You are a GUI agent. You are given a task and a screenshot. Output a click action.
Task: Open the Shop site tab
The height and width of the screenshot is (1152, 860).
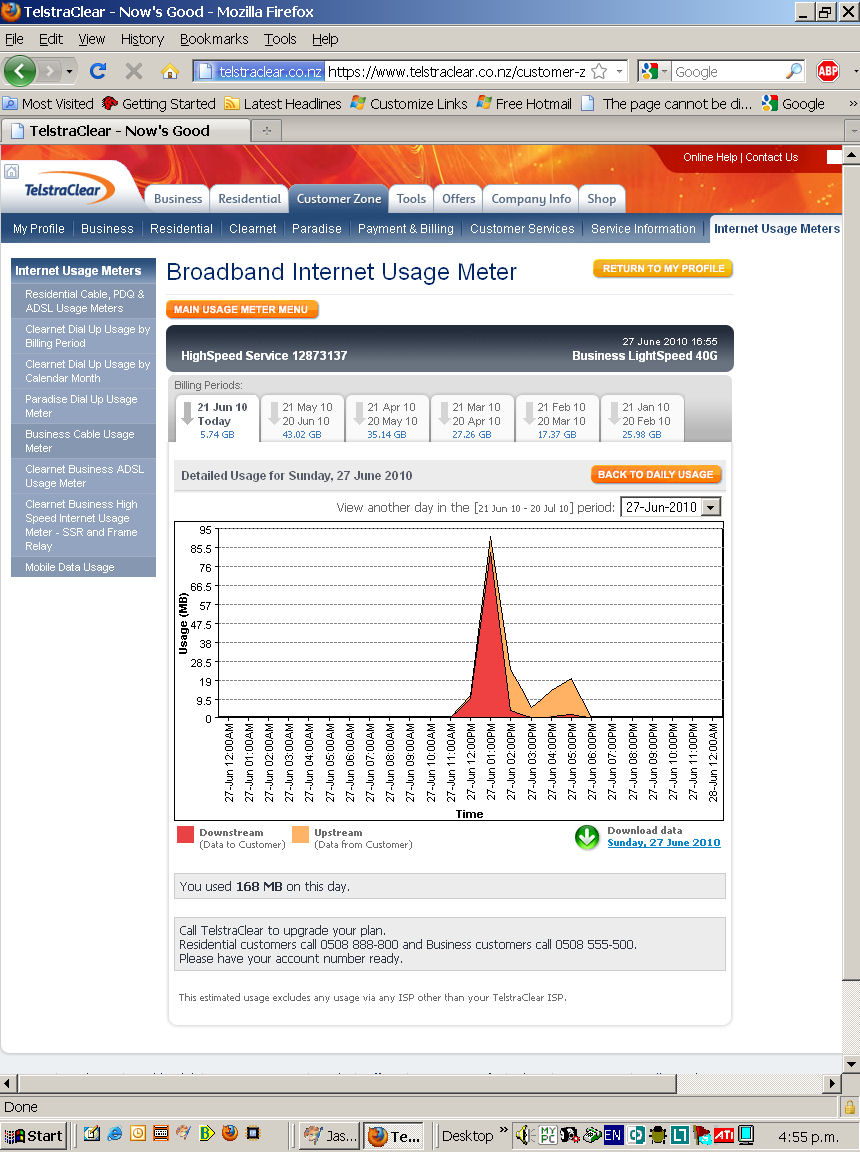click(x=601, y=198)
